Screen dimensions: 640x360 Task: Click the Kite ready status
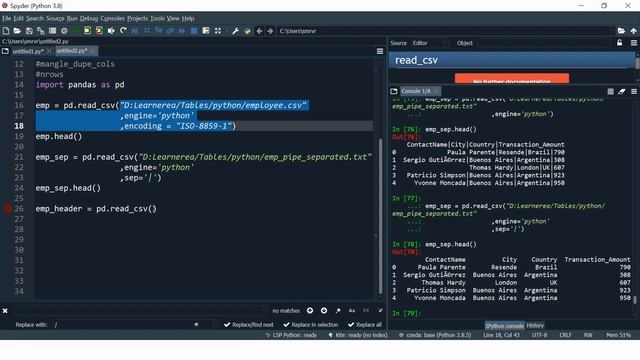coord(358,335)
